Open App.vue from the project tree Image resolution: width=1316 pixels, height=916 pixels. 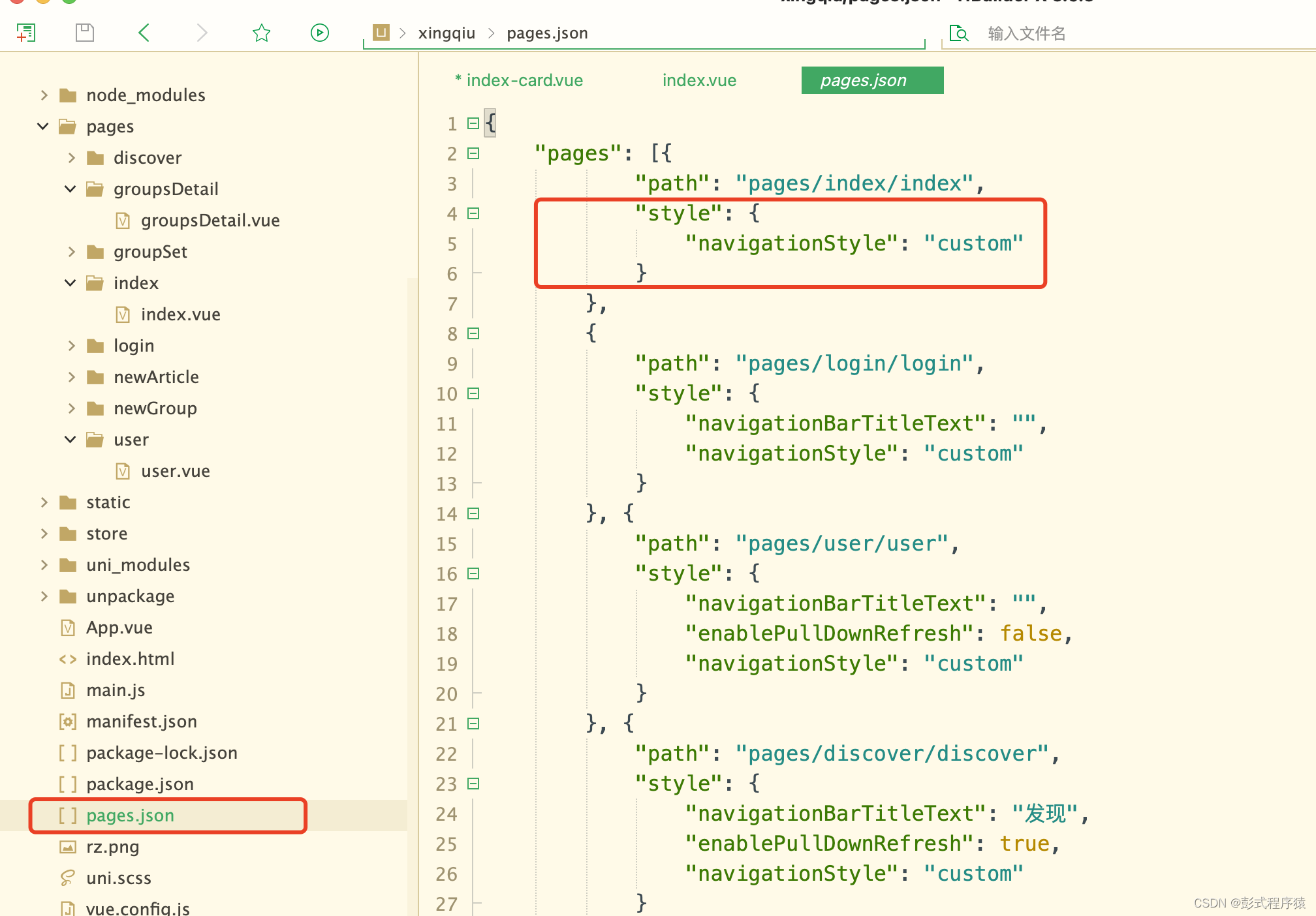(x=119, y=628)
